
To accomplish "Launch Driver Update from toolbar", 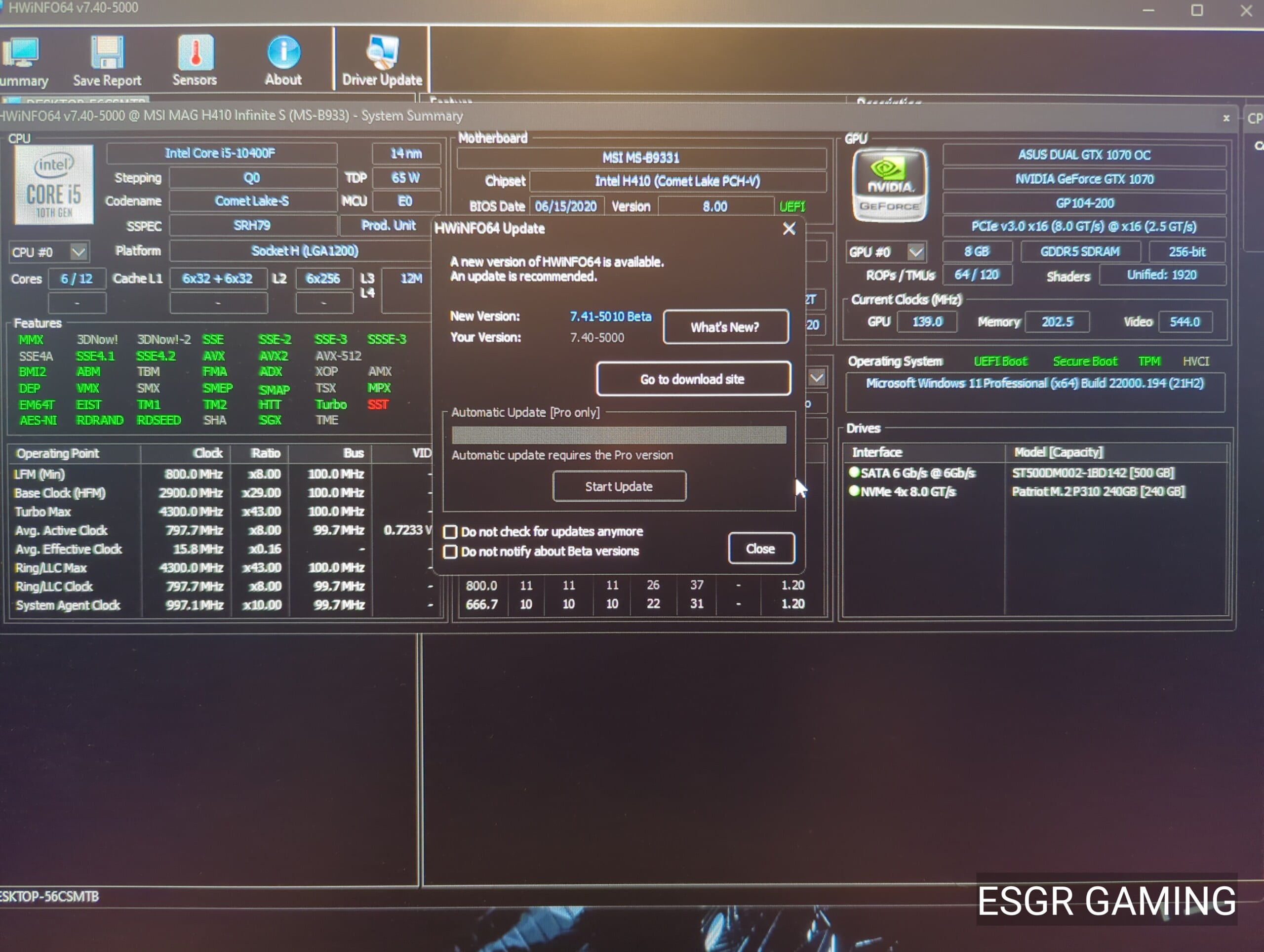I will (382, 61).
